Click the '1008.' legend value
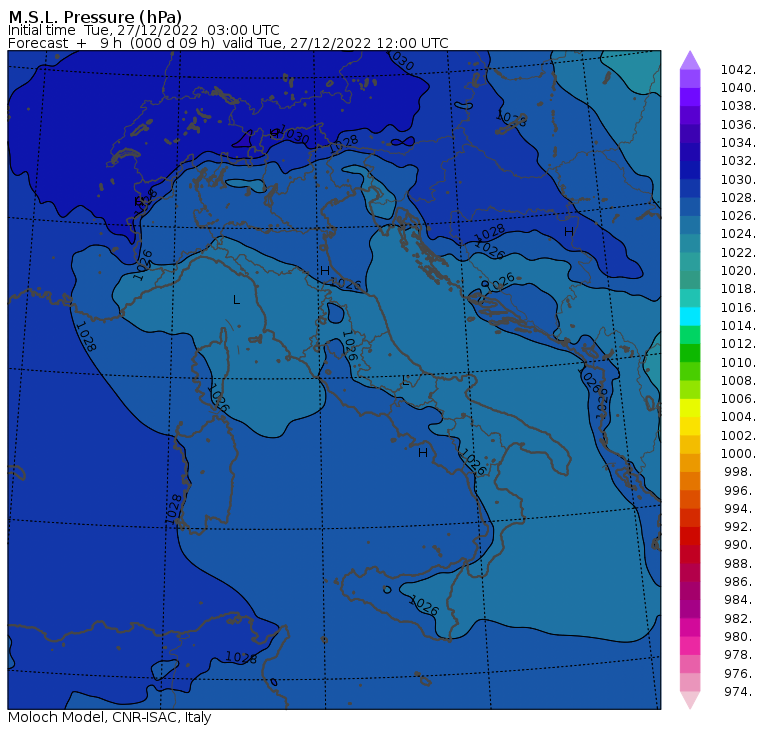 738,381
